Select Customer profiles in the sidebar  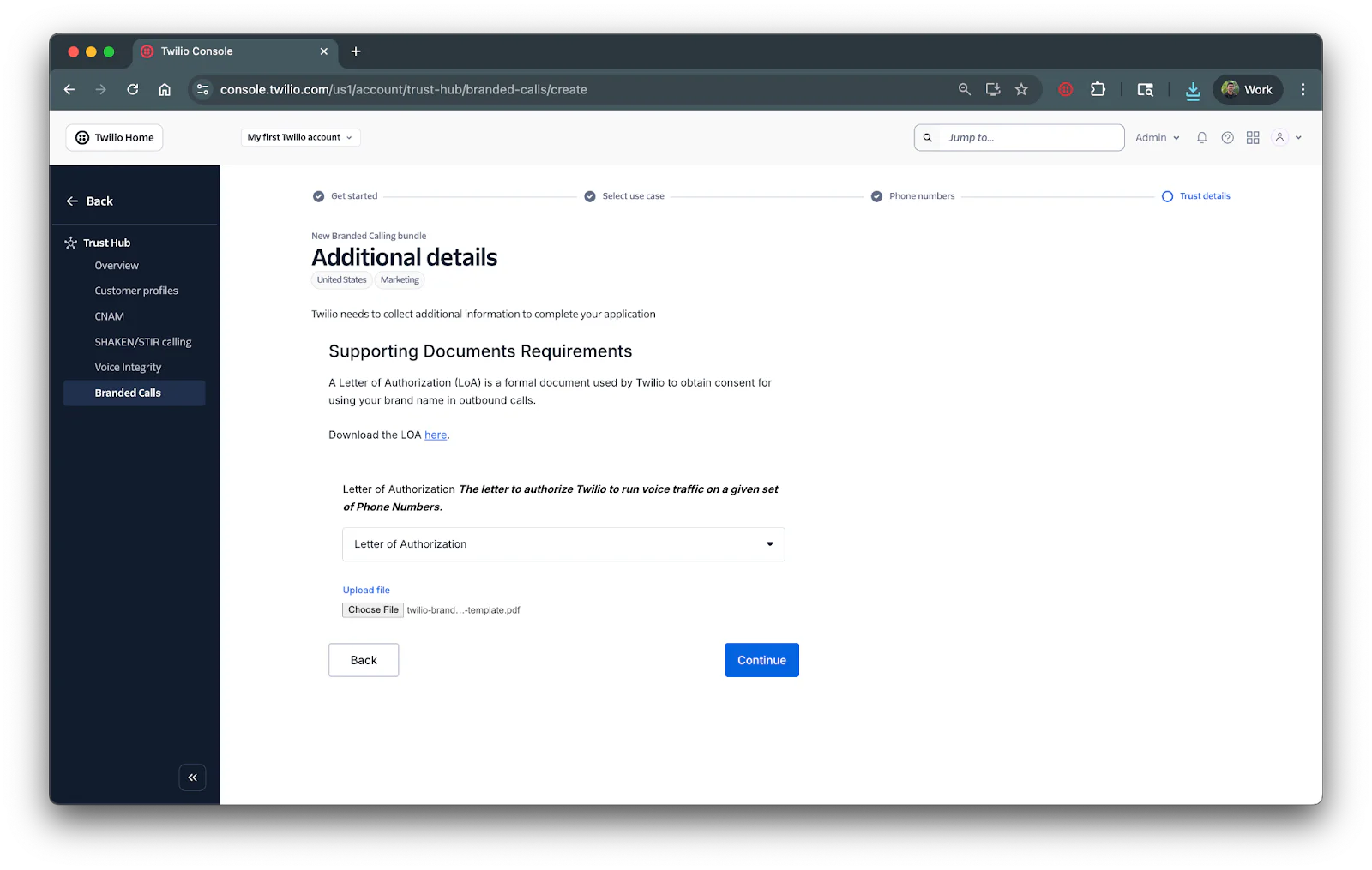[x=135, y=290]
